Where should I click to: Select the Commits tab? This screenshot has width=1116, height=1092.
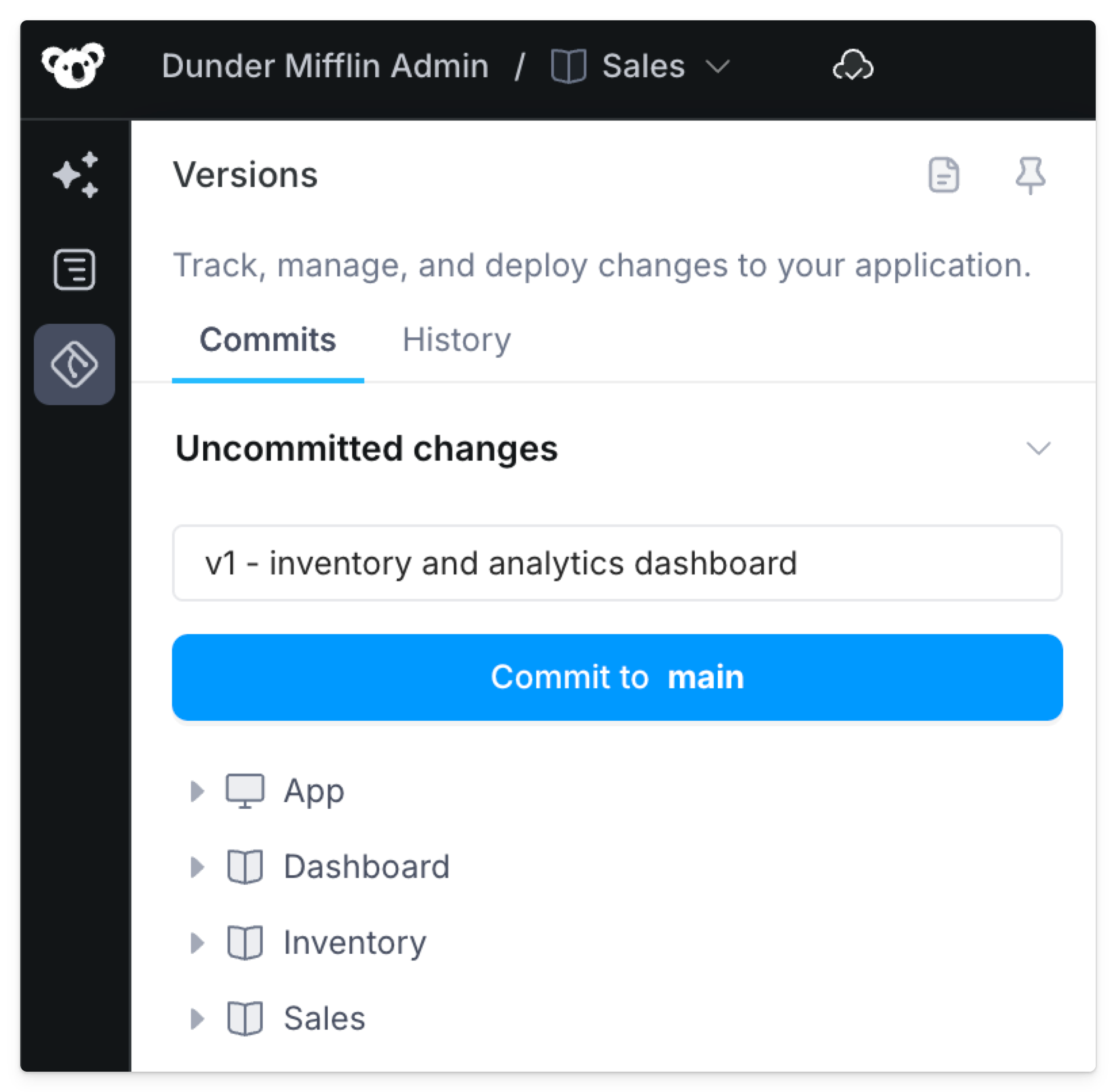[x=268, y=339]
